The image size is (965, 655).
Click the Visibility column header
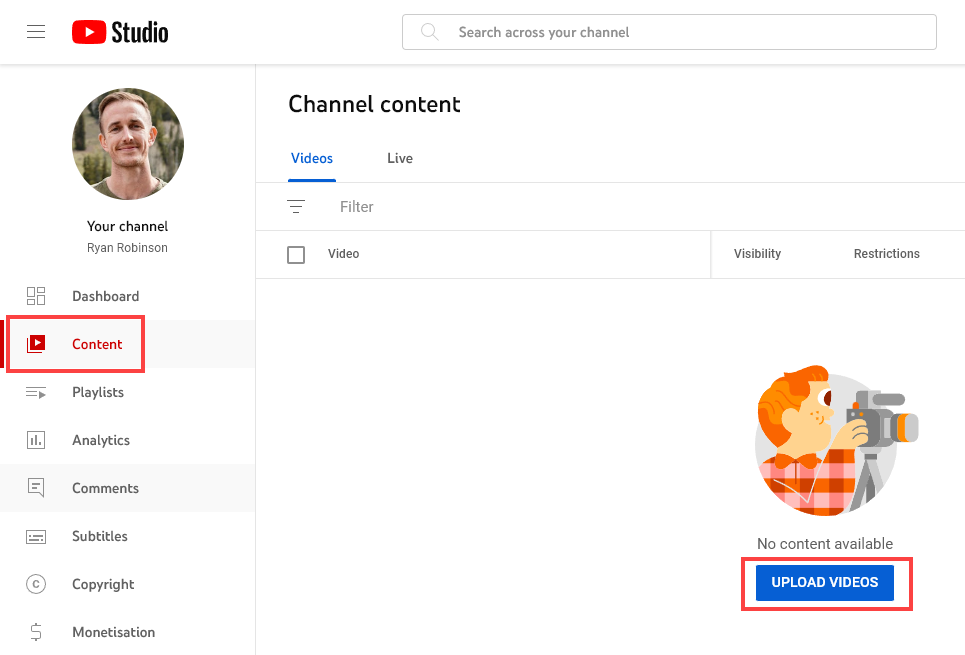pyautogui.click(x=757, y=254)
